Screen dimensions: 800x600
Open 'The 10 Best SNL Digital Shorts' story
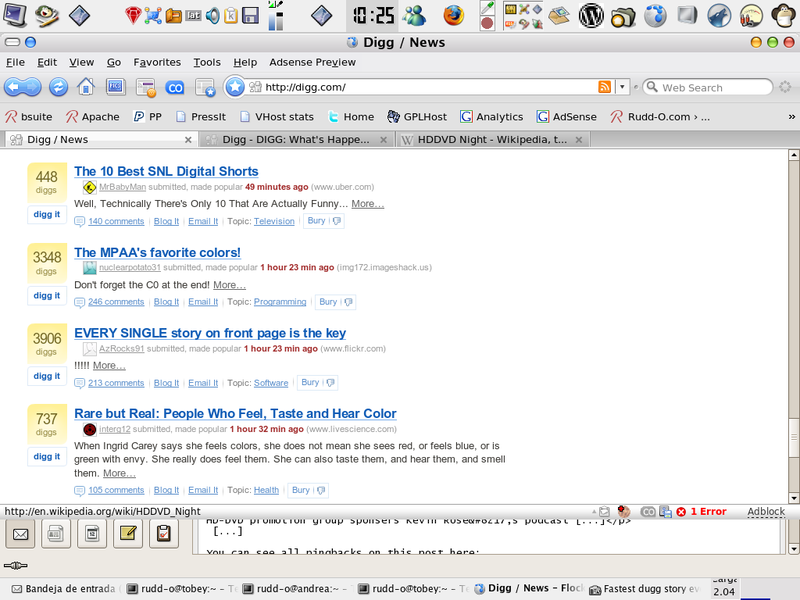click(x=166, y=171)
